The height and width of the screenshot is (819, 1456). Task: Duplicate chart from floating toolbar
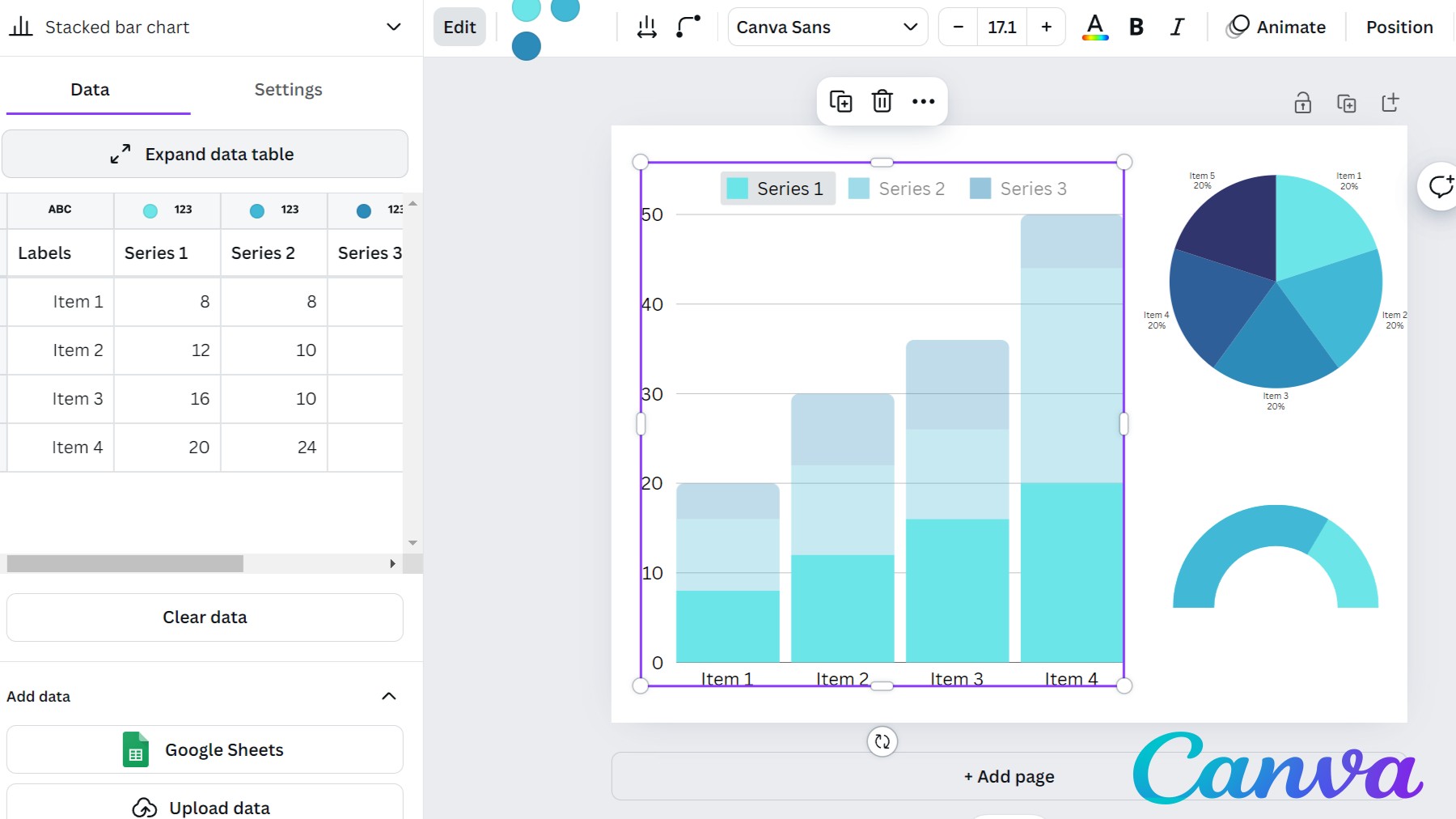click(840, 101)
